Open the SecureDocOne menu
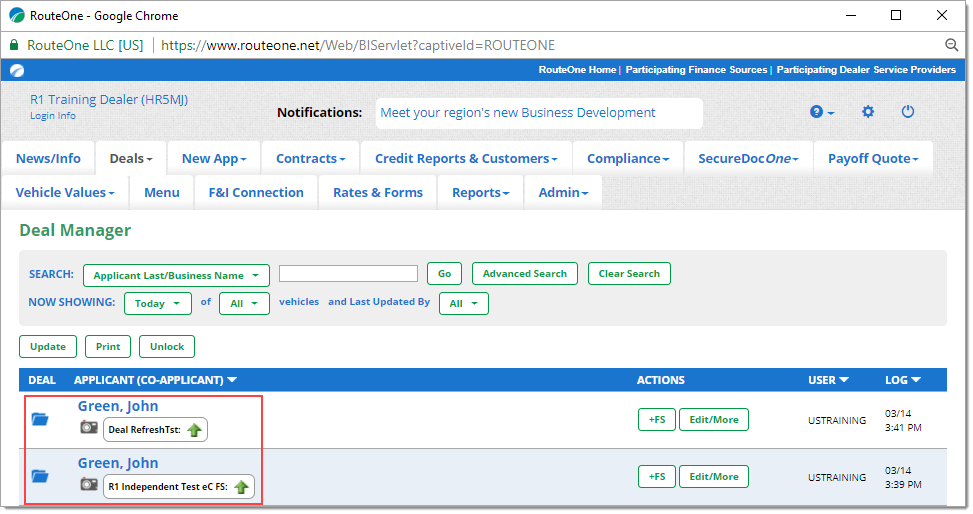Viewport: 973px width, 514px height. pos(748,158)
